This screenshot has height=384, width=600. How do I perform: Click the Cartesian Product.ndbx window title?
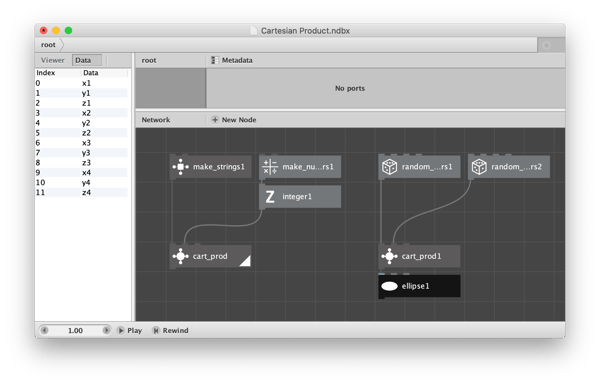(305, 31)
